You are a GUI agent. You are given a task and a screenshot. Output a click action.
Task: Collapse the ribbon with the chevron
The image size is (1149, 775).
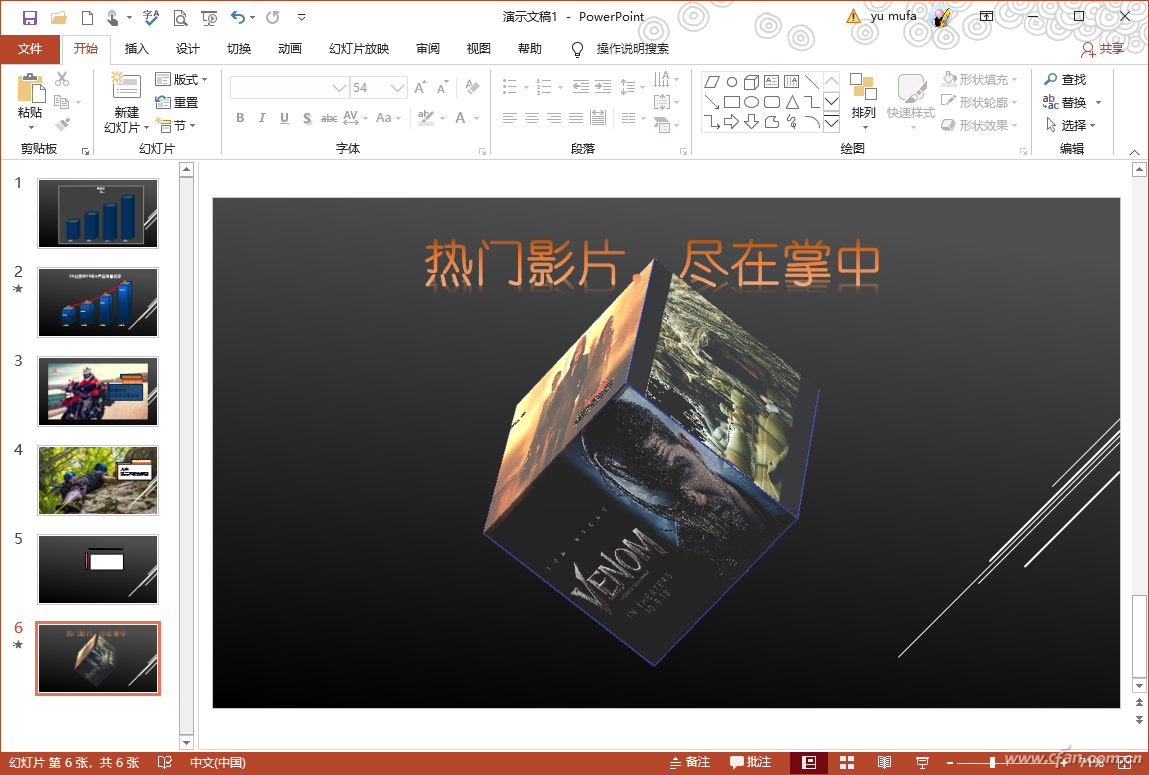[1134, 152]
